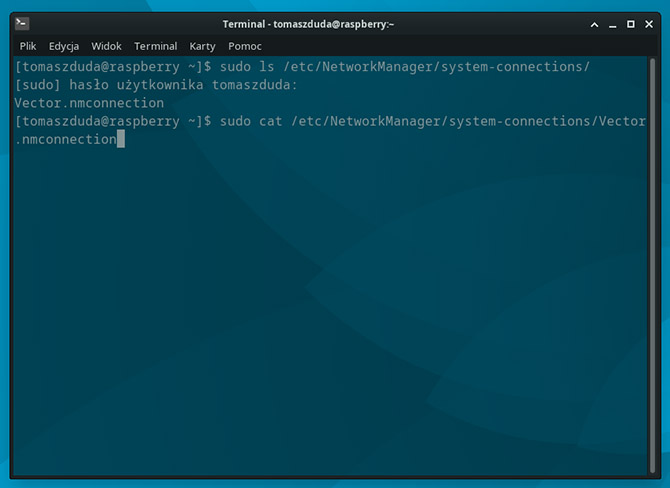Click the text cursor after .nmconnection
670x488 pixels.
pyautogui.click(x=120, y=139)
